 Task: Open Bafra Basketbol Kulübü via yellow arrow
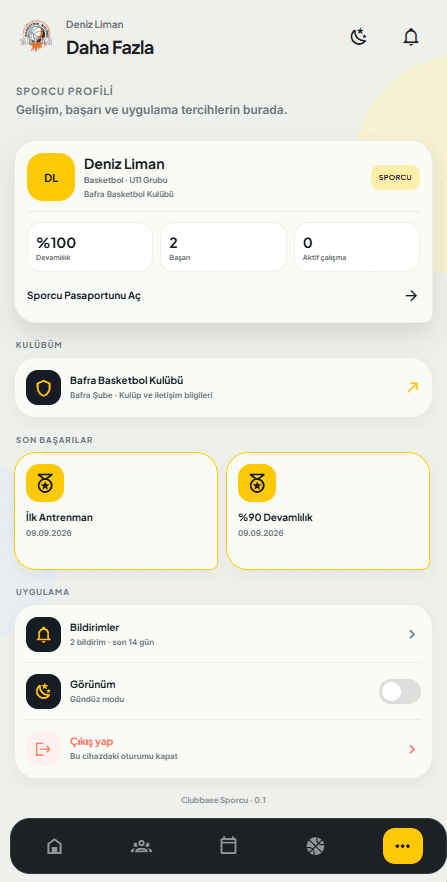click(x=413, y=387)
